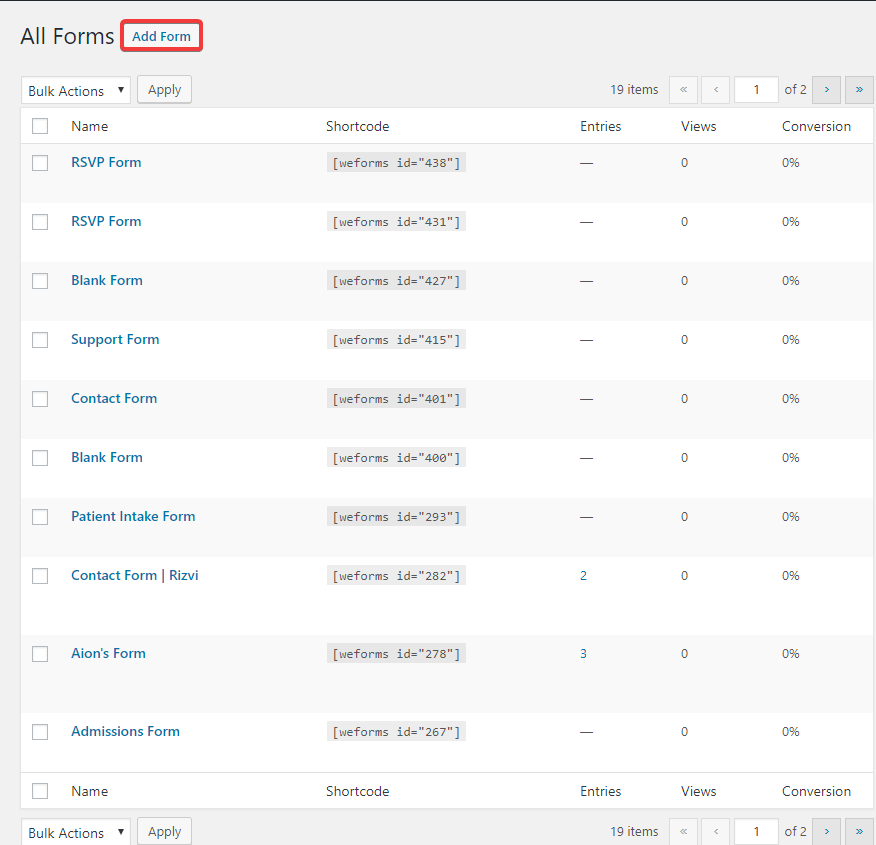This screenshot has height=845, width=876.
Task: Select shortcode [weforms id="278"]
Action: coord(396,653)
